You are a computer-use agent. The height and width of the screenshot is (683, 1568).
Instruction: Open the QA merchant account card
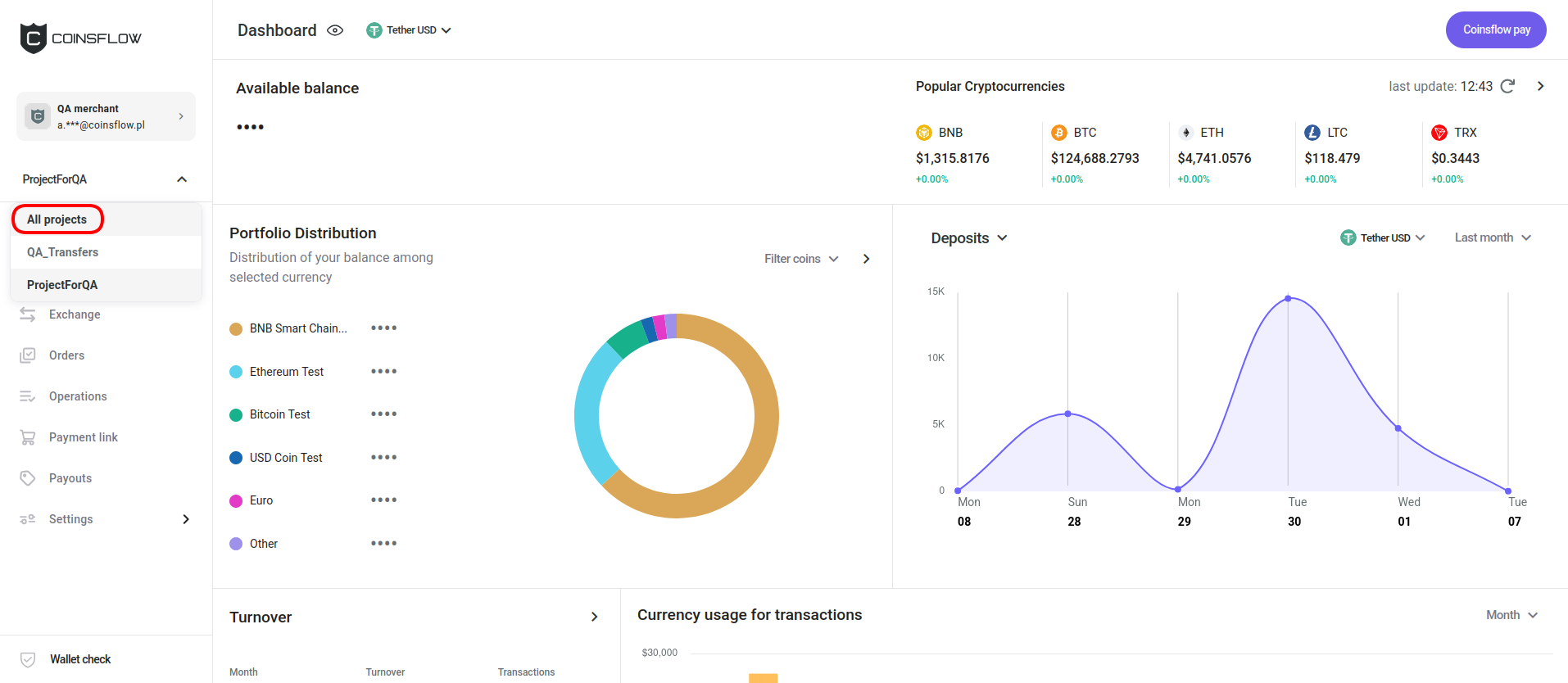point(106,116)
